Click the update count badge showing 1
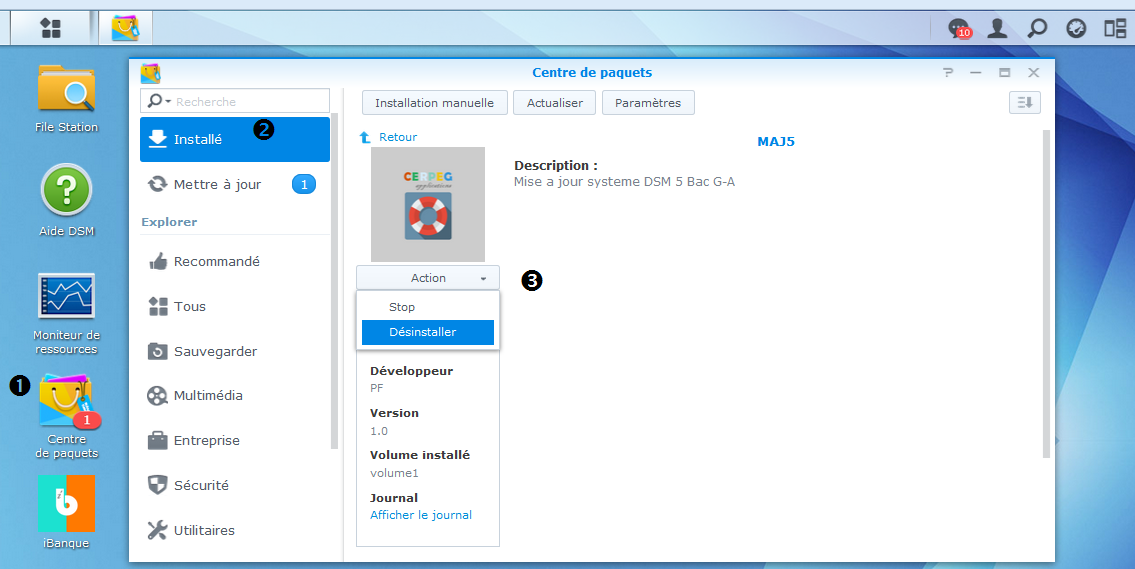The width and height of the screenshot is (1135, 569). [304, 185]
